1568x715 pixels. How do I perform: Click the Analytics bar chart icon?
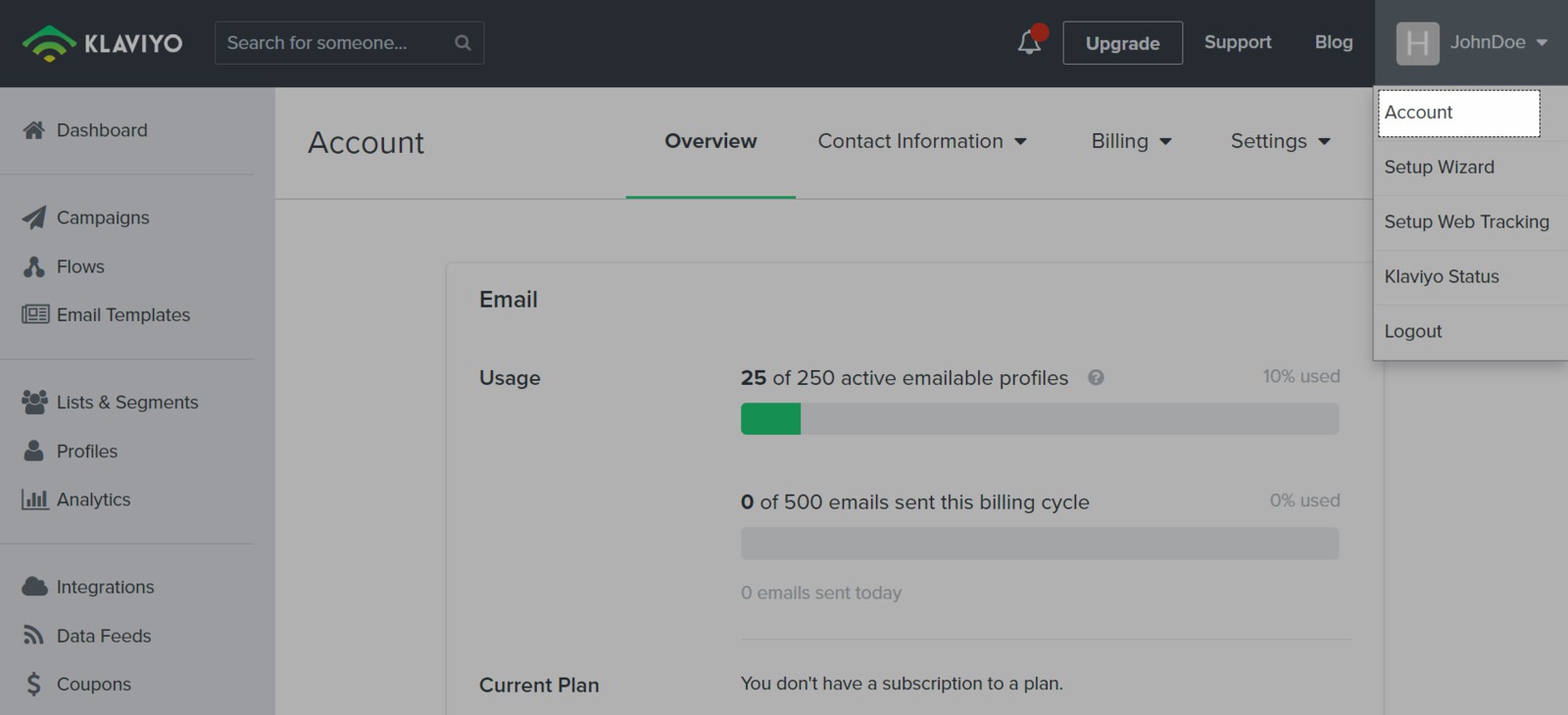[35, 500]
